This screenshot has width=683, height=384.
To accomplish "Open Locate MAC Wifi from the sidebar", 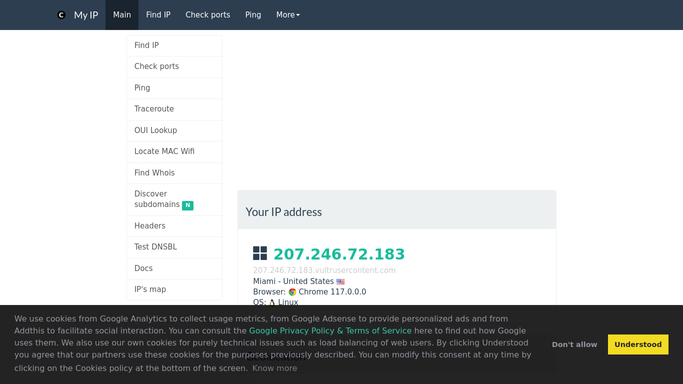I will [175, 152].
